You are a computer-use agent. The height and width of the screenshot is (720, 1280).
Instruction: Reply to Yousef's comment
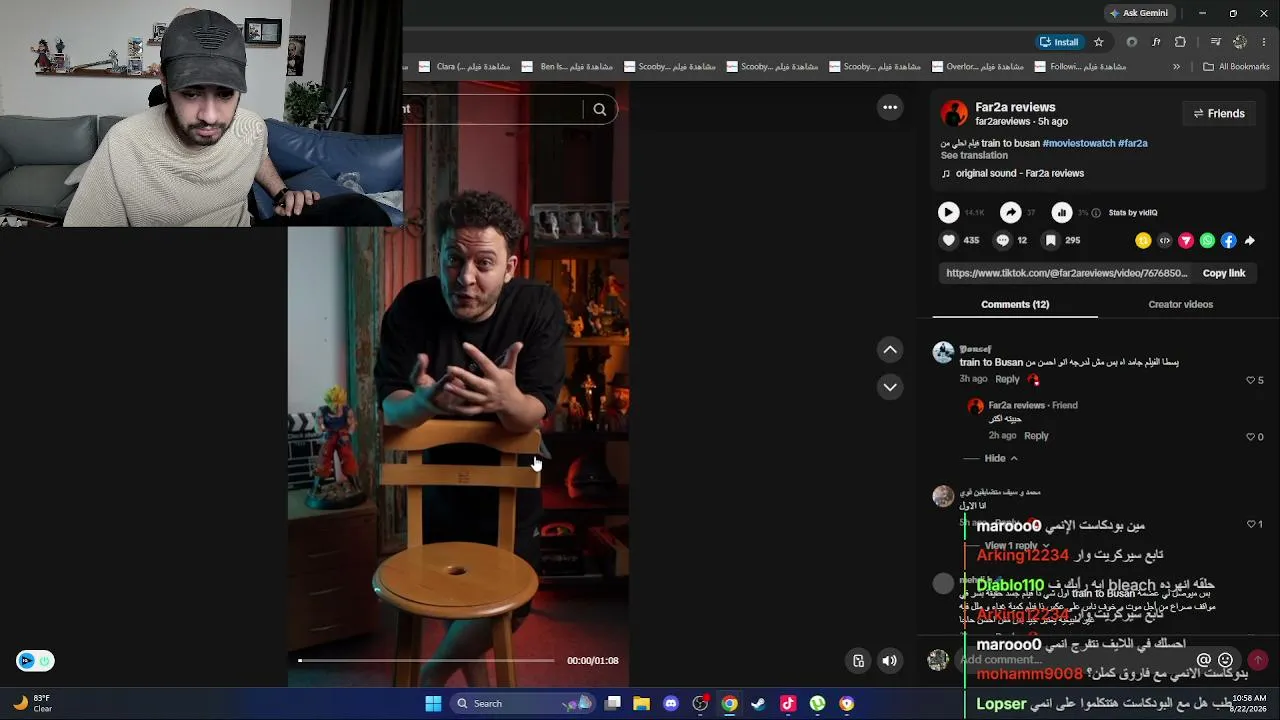click(1007, 380)
